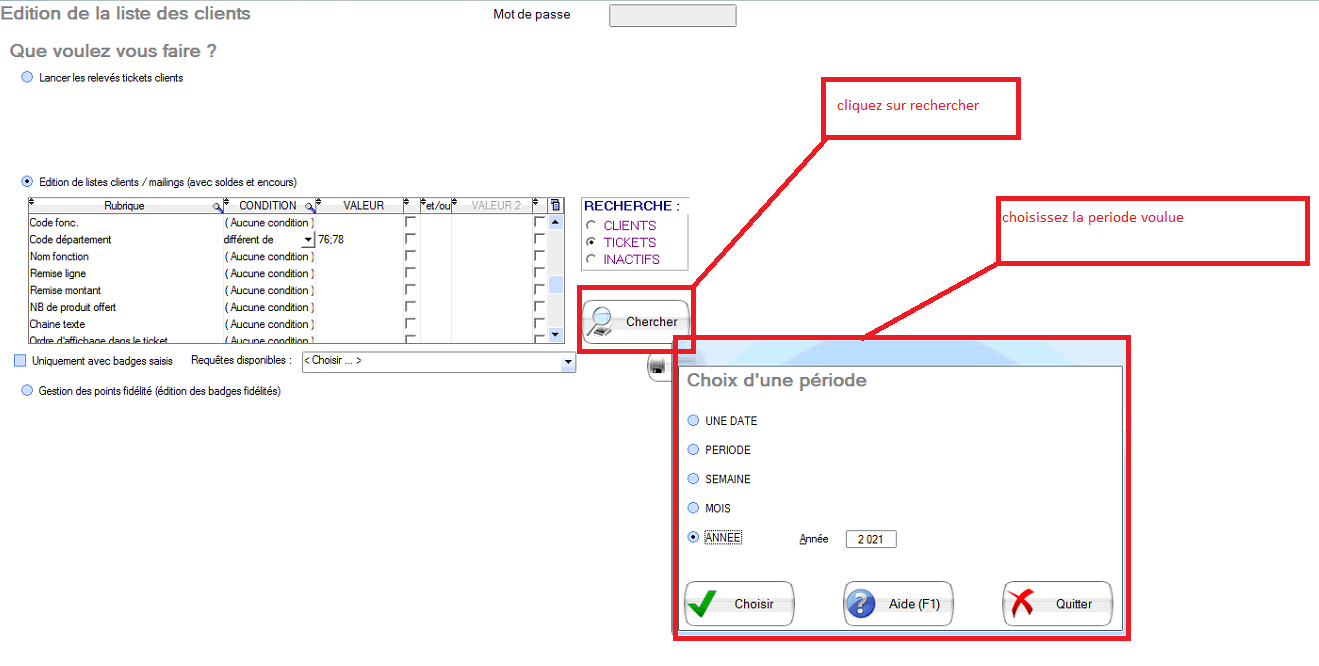Click the magnifier icon on the Chercher button

tap(601, 321)
